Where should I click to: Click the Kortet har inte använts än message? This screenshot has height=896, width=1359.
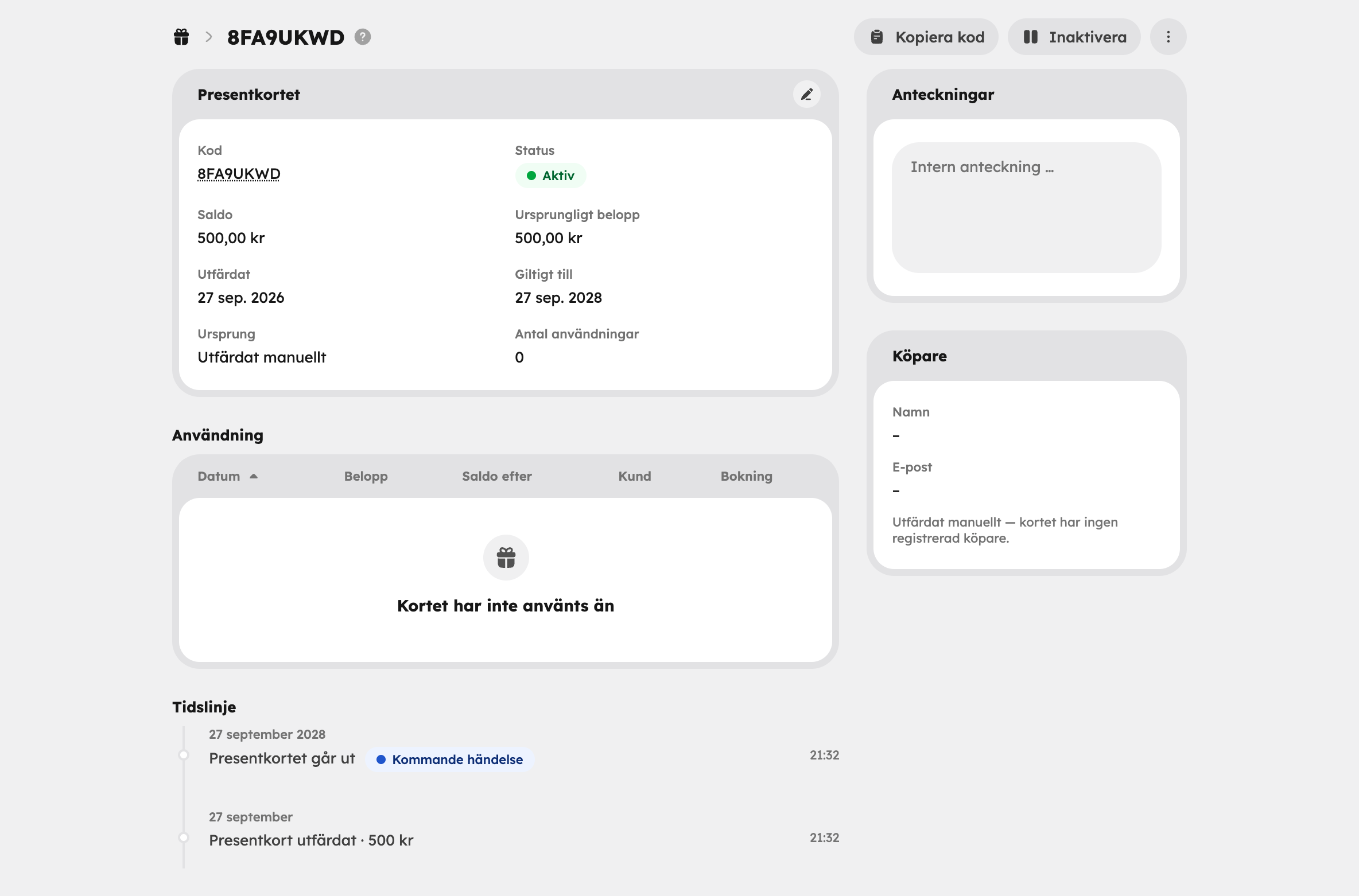(x=506, y=606)
